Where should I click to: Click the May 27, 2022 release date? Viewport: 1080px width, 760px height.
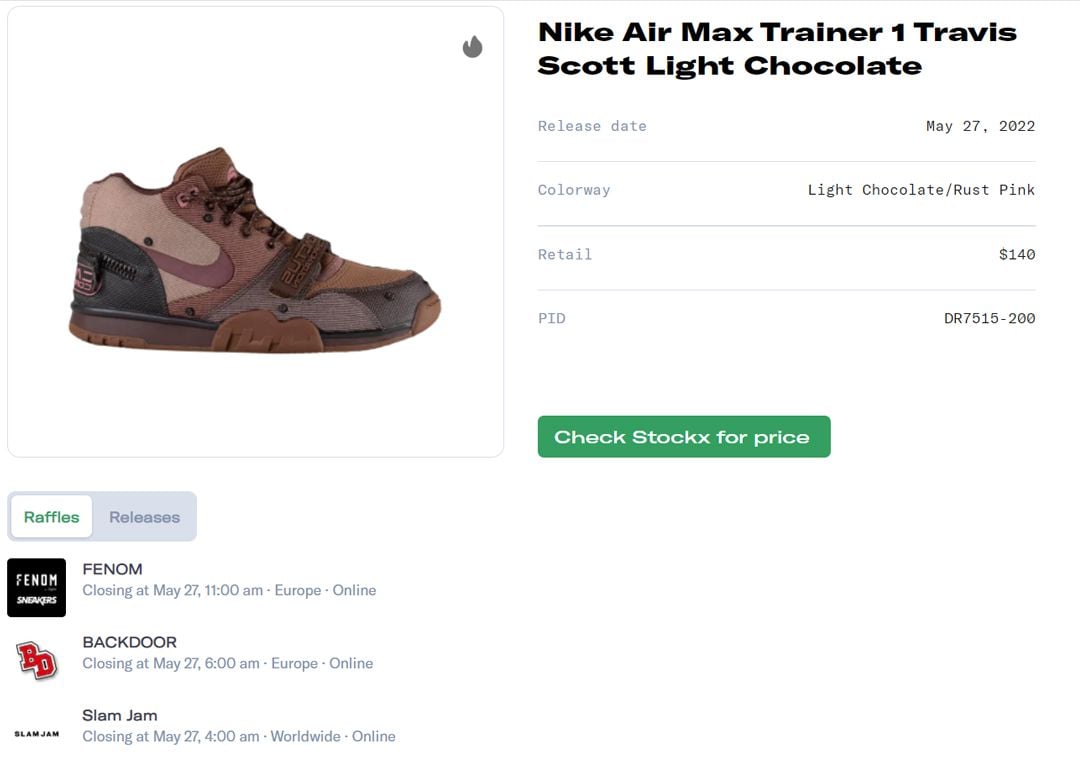click(980, 126)
